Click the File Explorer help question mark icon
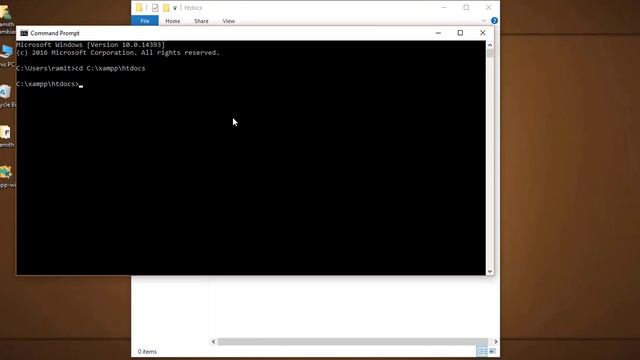This screenshot has height=360, width=640. (x=494, y=20)
